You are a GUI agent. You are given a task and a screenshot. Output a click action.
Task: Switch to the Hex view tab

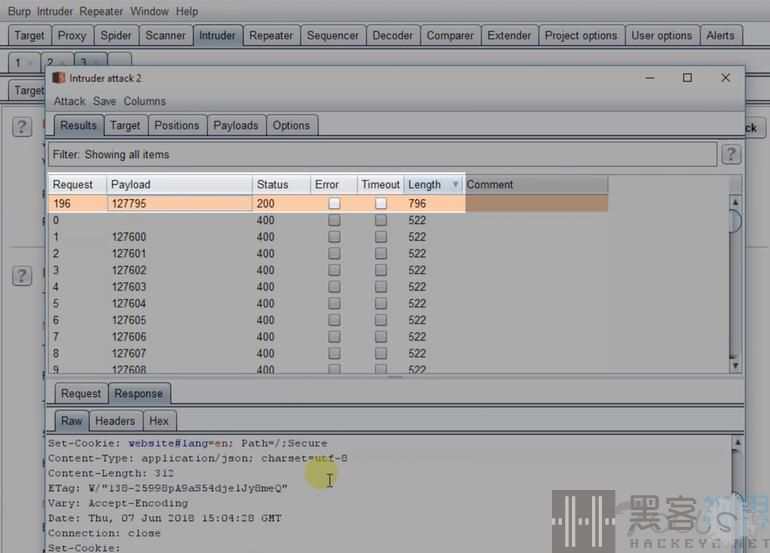(x=159, y=421)
